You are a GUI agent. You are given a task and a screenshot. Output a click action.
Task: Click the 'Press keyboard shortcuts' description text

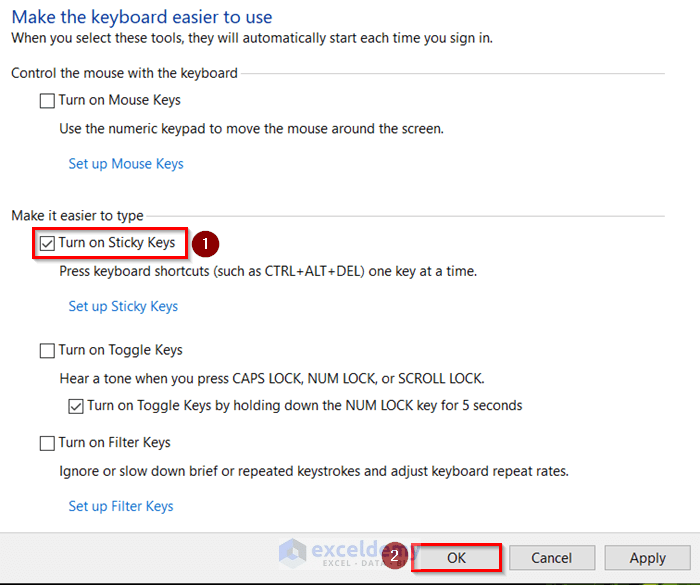[x=268, y=271]
